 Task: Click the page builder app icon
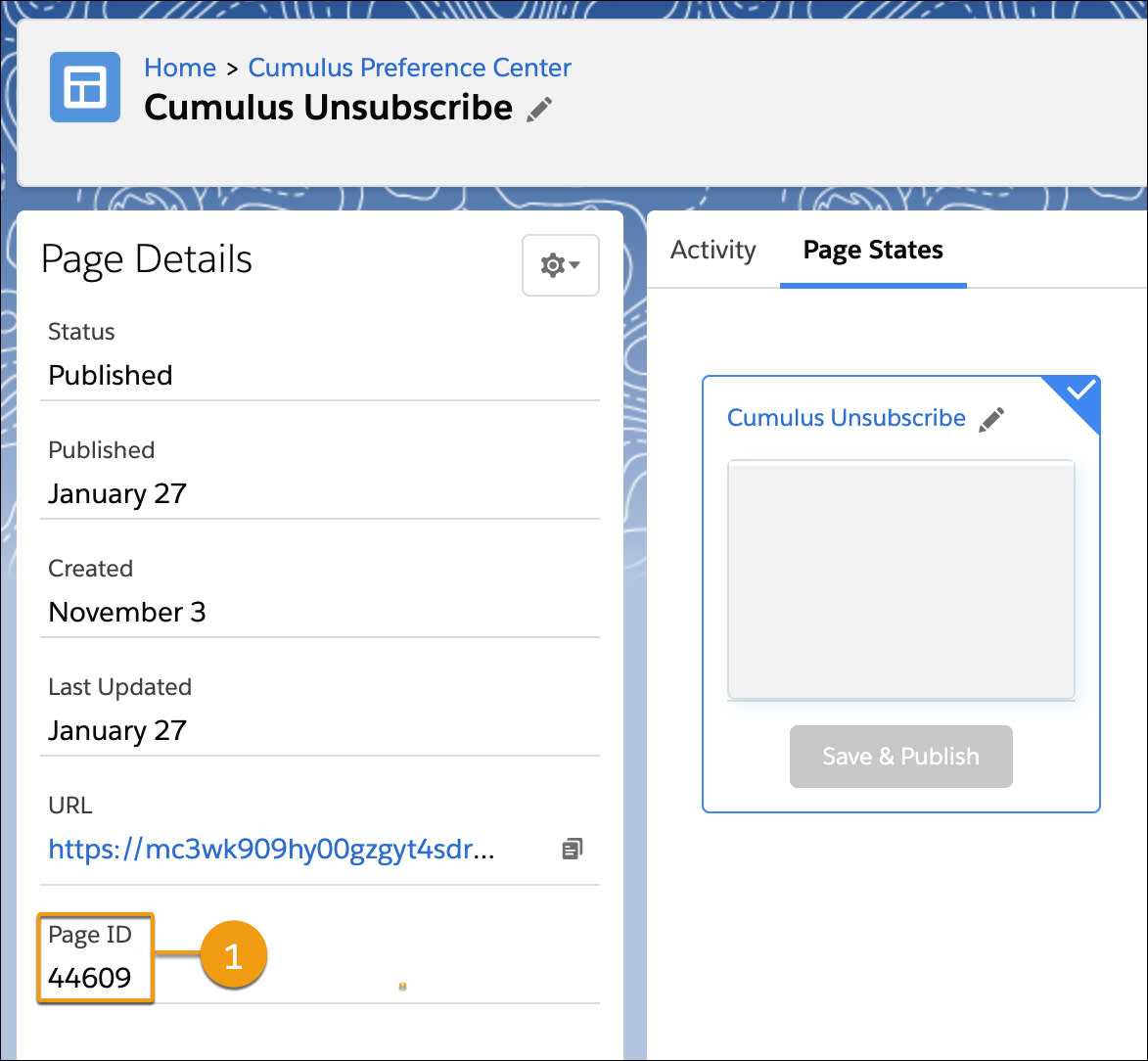[x=84, y=86]
